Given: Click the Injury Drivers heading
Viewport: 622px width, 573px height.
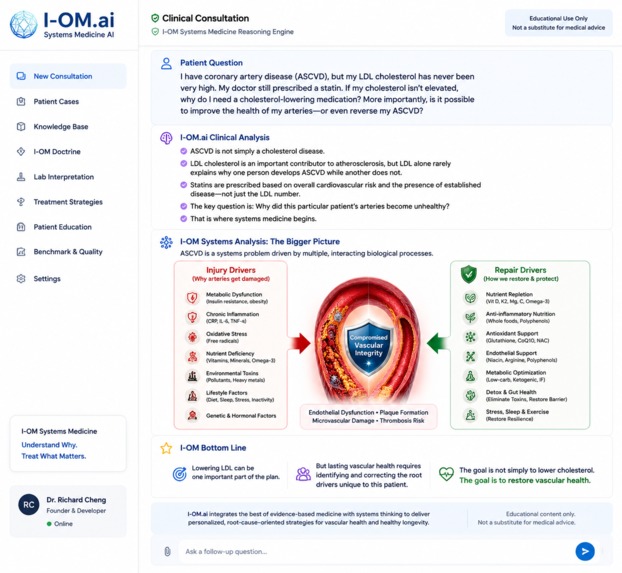Looking at the screenshot, I should [x=231, y=270].
